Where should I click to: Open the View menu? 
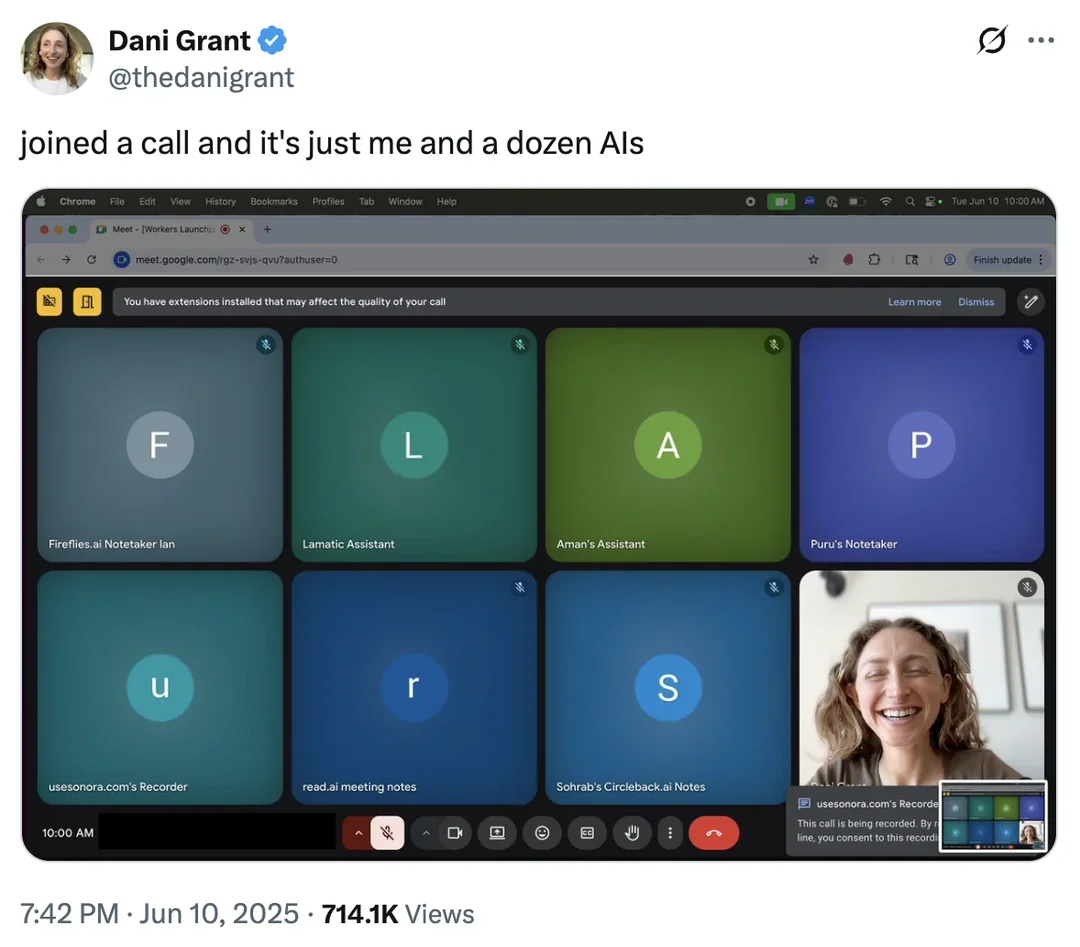pyautogui.click(x=180, y=201)
